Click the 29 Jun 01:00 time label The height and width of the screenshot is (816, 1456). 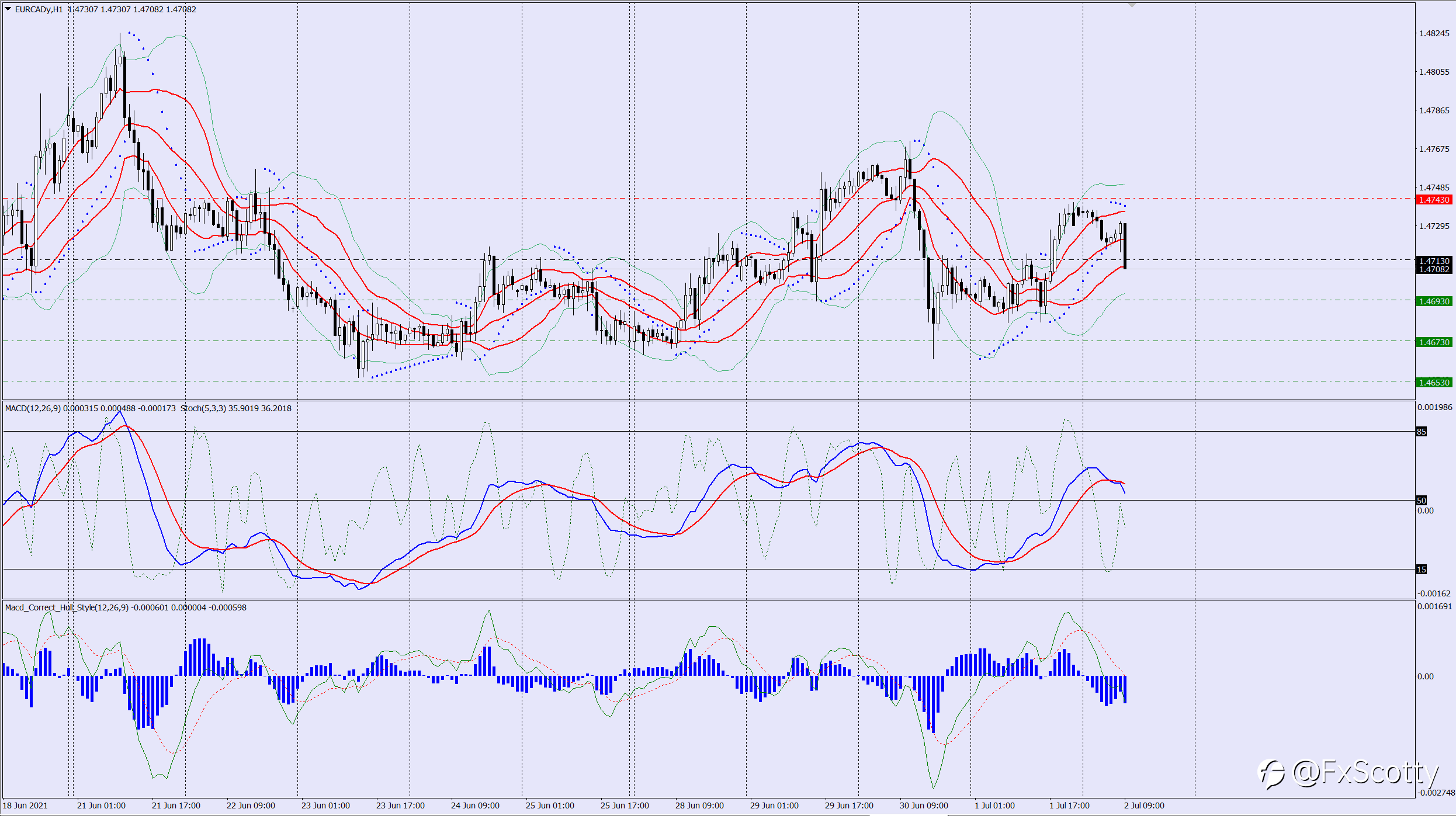[774, 805]
